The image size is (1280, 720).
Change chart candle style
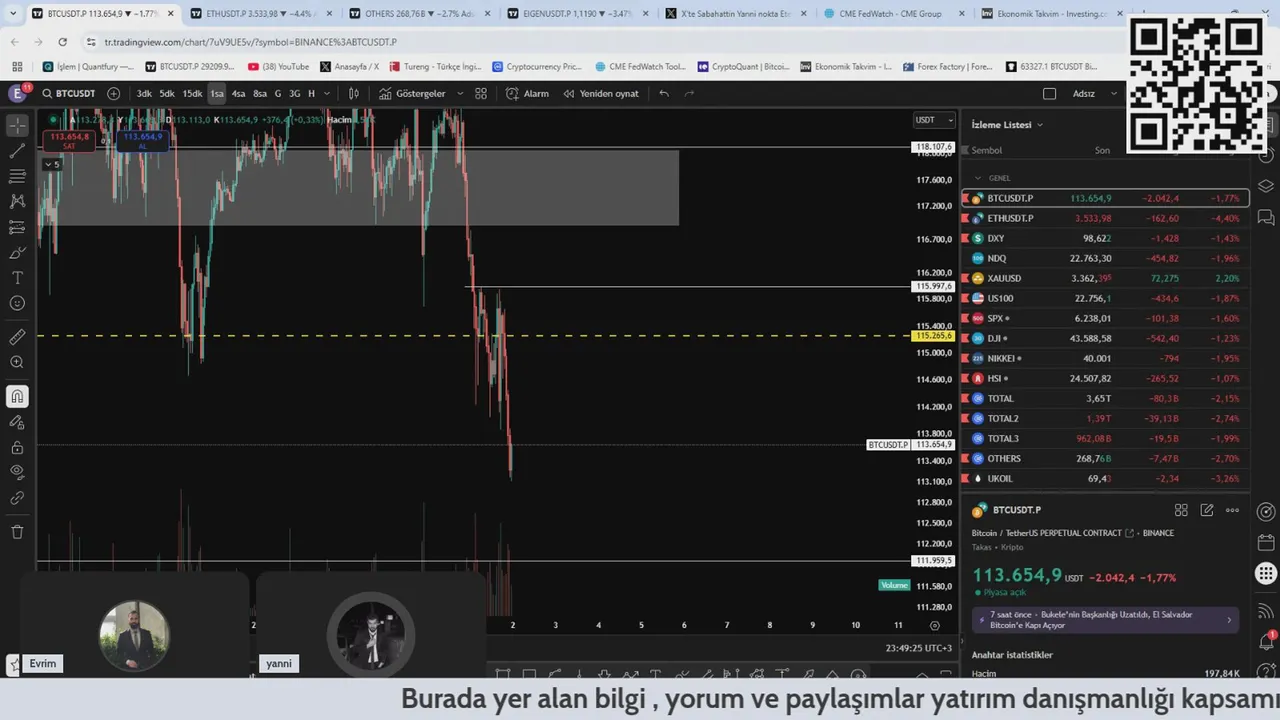353,93
